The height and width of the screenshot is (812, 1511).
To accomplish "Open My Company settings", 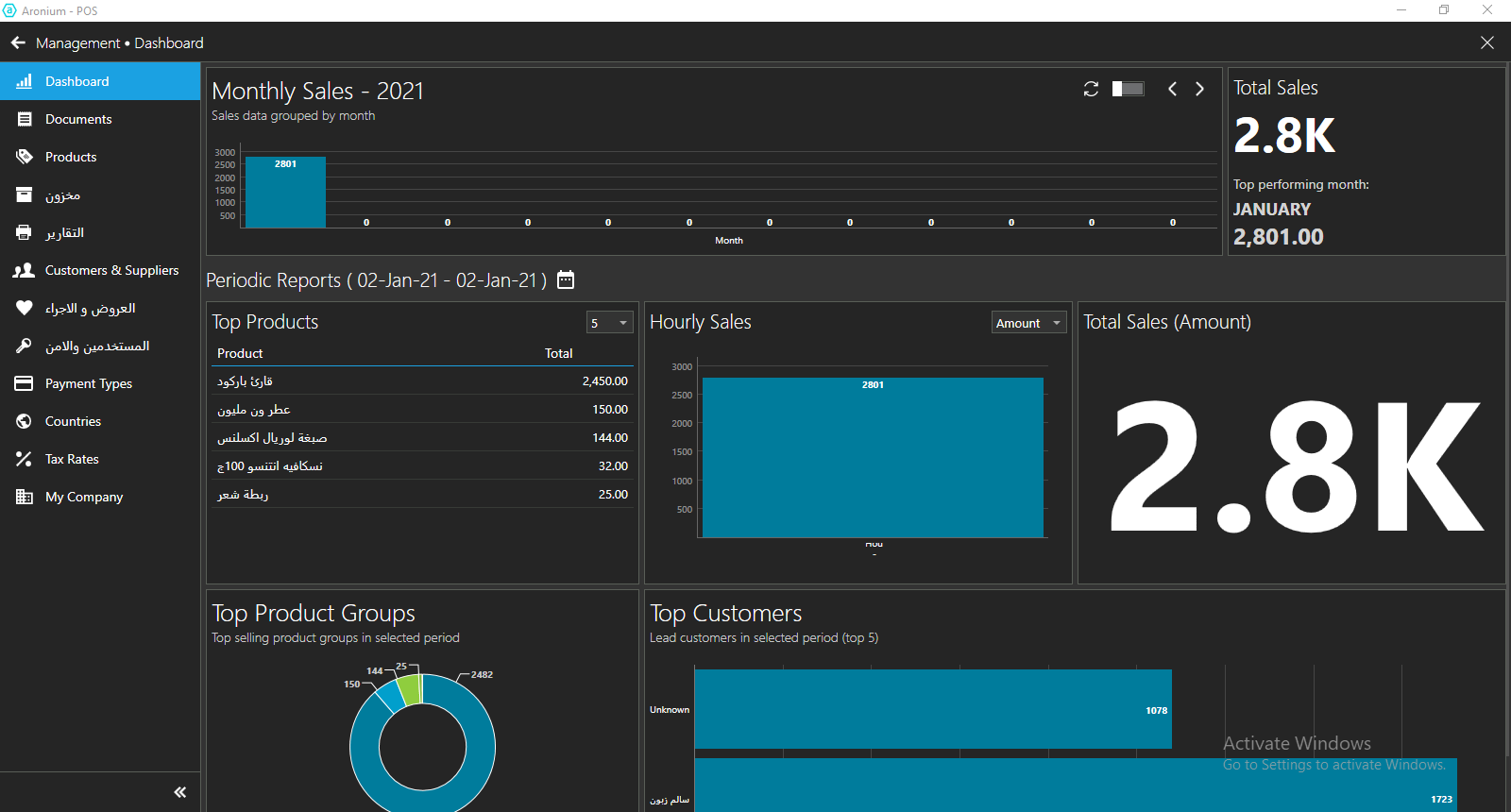I will [84, 497].
